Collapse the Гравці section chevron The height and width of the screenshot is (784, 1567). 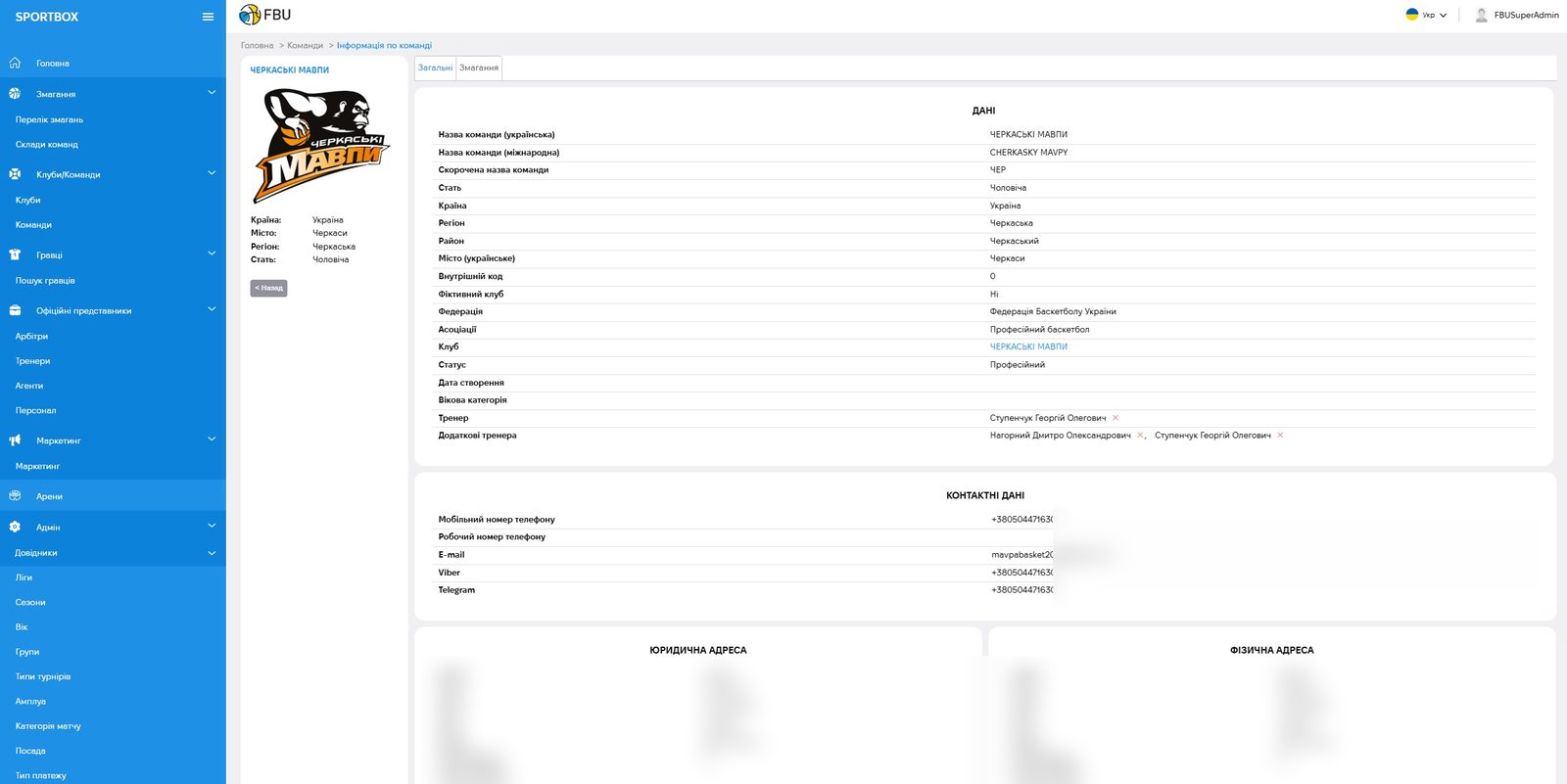(212, 254)
